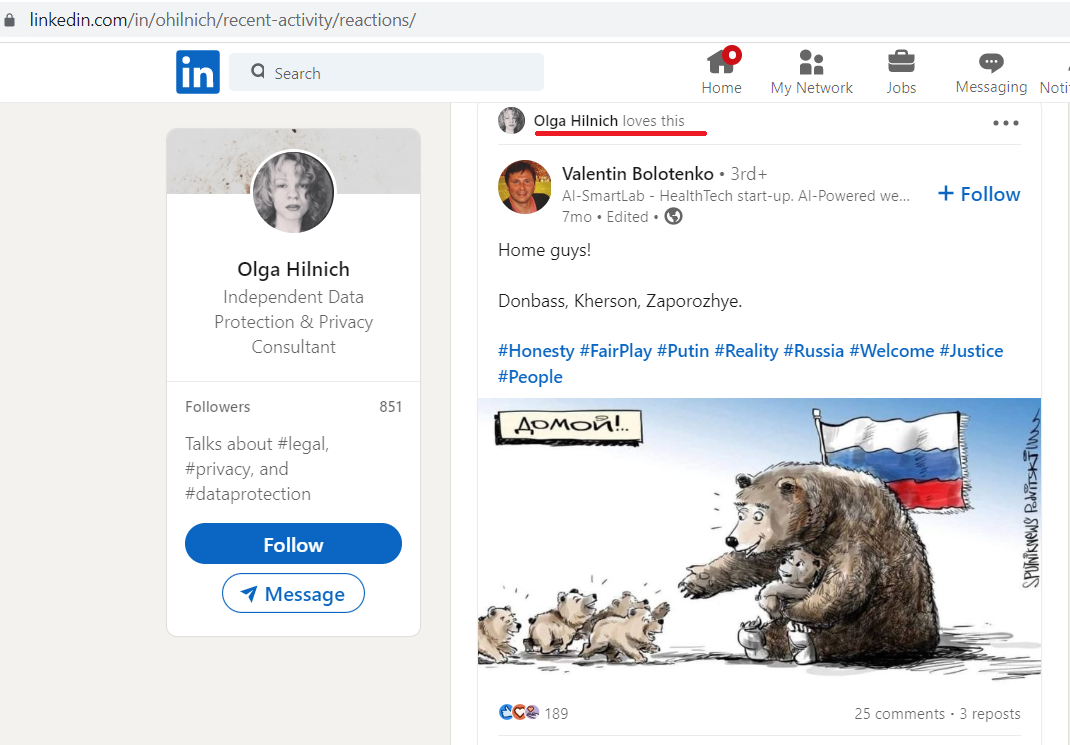Screen dimensions: 1070x745
Task: Click the Home house icon
Action: pyautogui.click(x=720, y=61)
